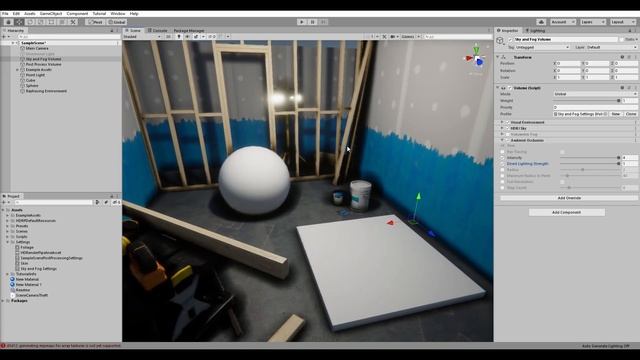Expand Example Assets in Hierarchy
Viewport: 640px width, 360px height.
17,70
